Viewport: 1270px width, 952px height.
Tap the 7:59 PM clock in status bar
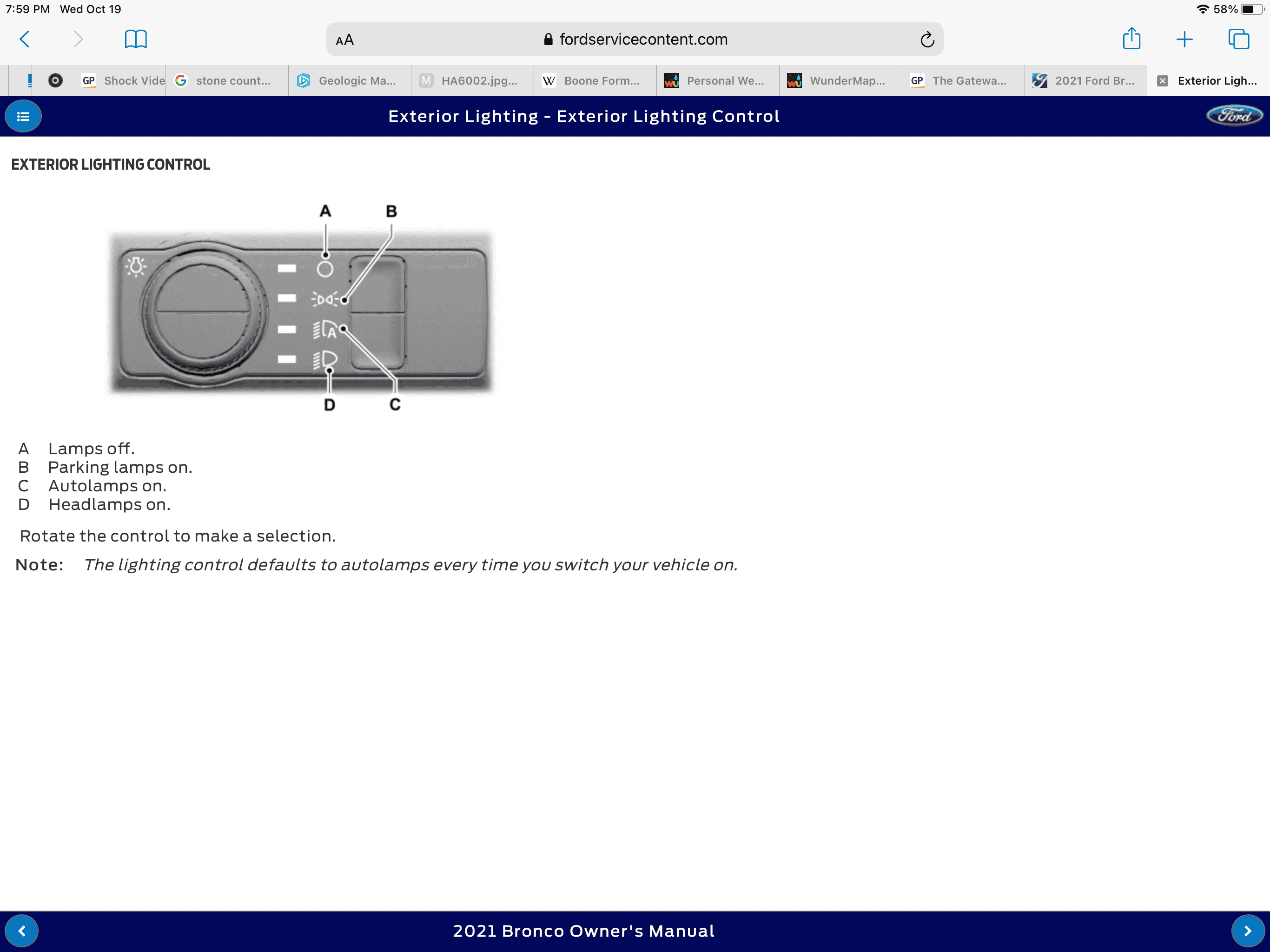pyautogui.click(x=27, y=9)
